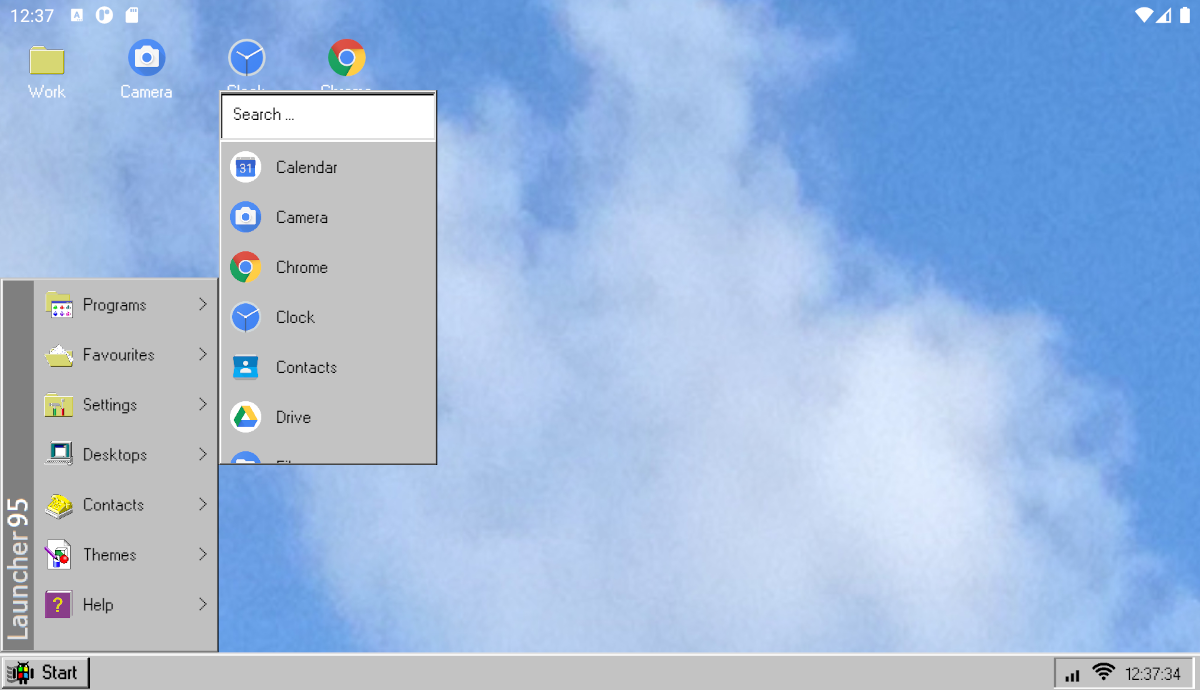Click the Camera label in programs list
Screen dimensions: 1200x690
pyautogui.click(x=302, y=217)
